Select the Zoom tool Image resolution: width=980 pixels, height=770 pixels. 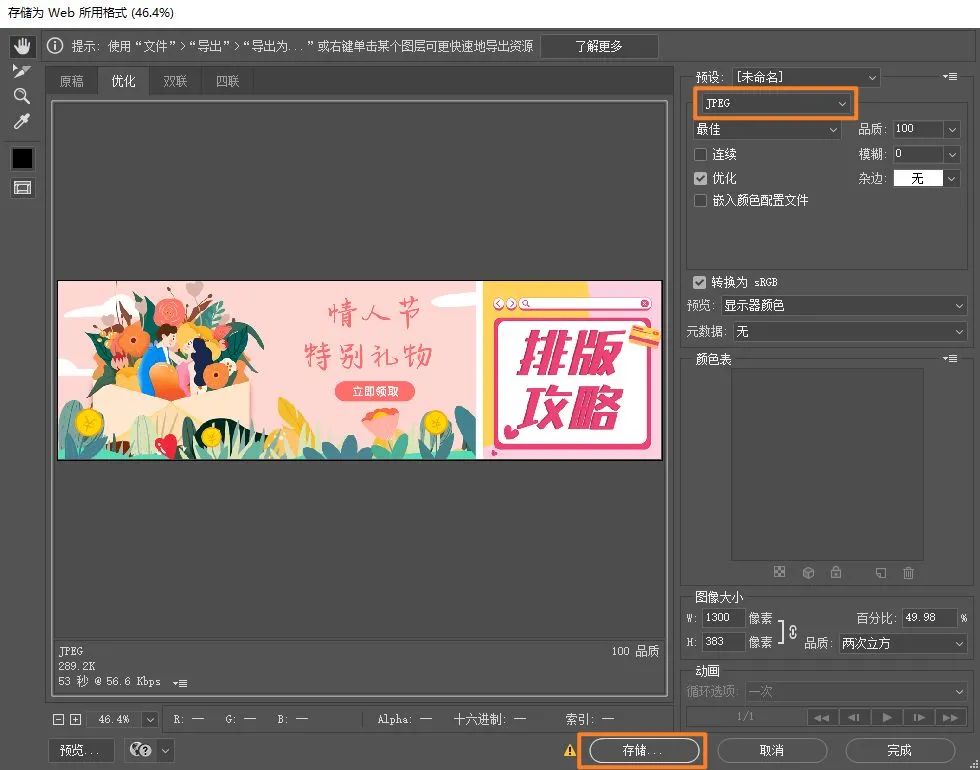click(22, 96)
